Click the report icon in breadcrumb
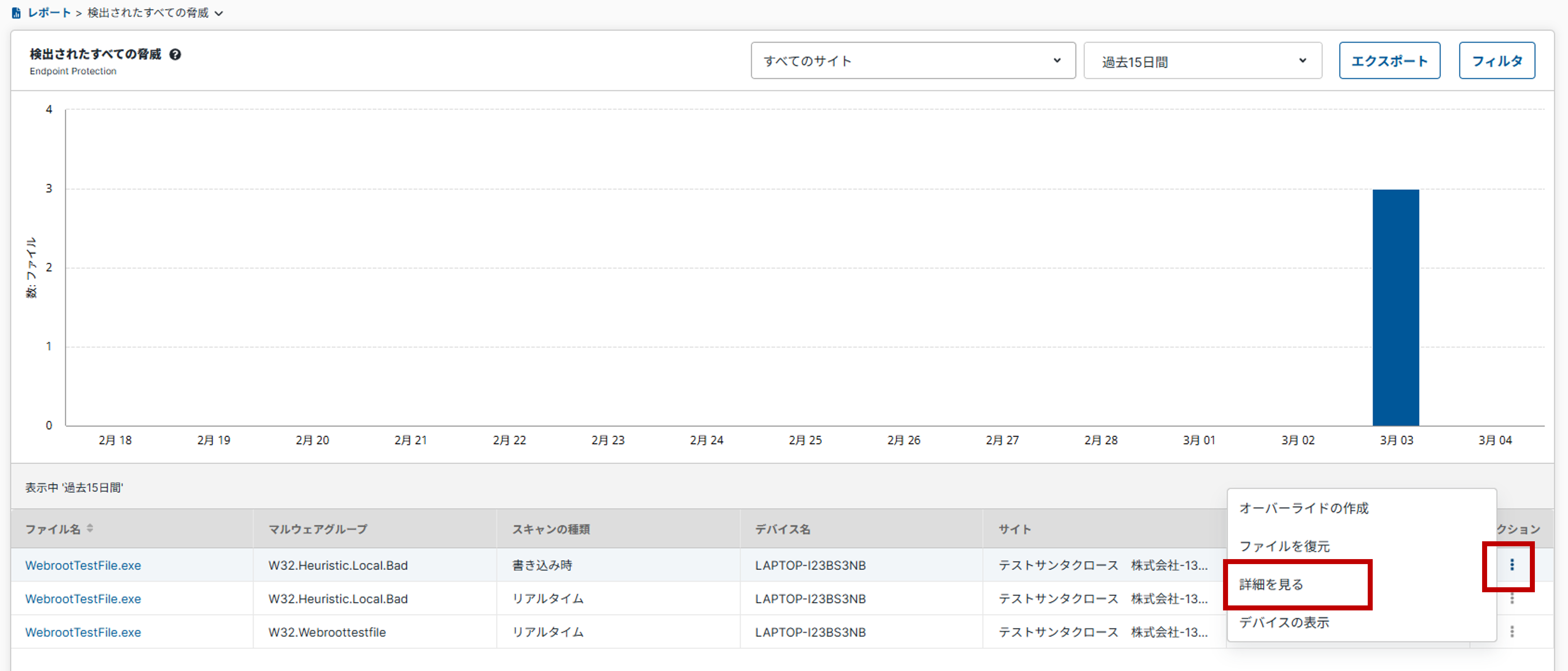The height and width of the screenshot is (671, 1568). click(16, 13)
